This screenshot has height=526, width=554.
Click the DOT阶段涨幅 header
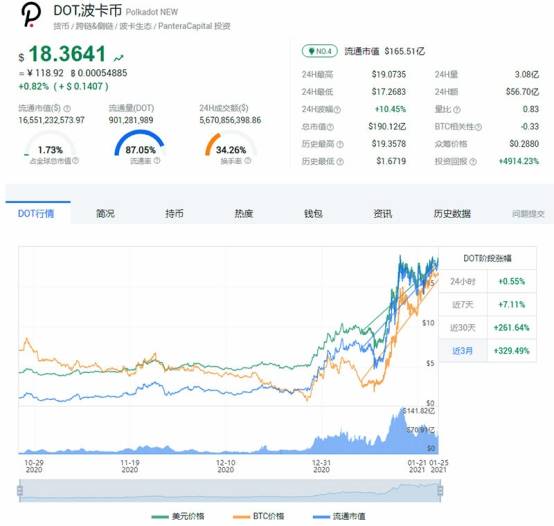point(488,259)
